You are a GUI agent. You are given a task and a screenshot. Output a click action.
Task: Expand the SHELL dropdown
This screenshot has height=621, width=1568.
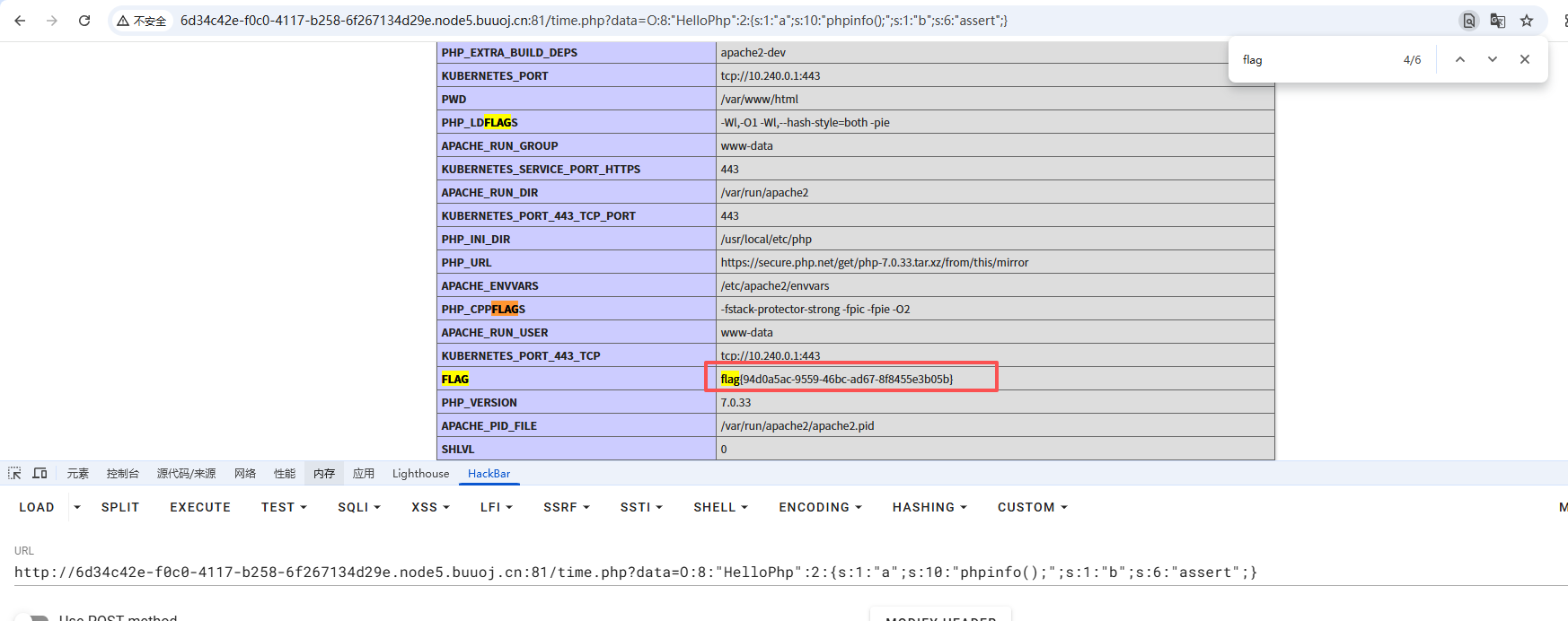[720, 507]
